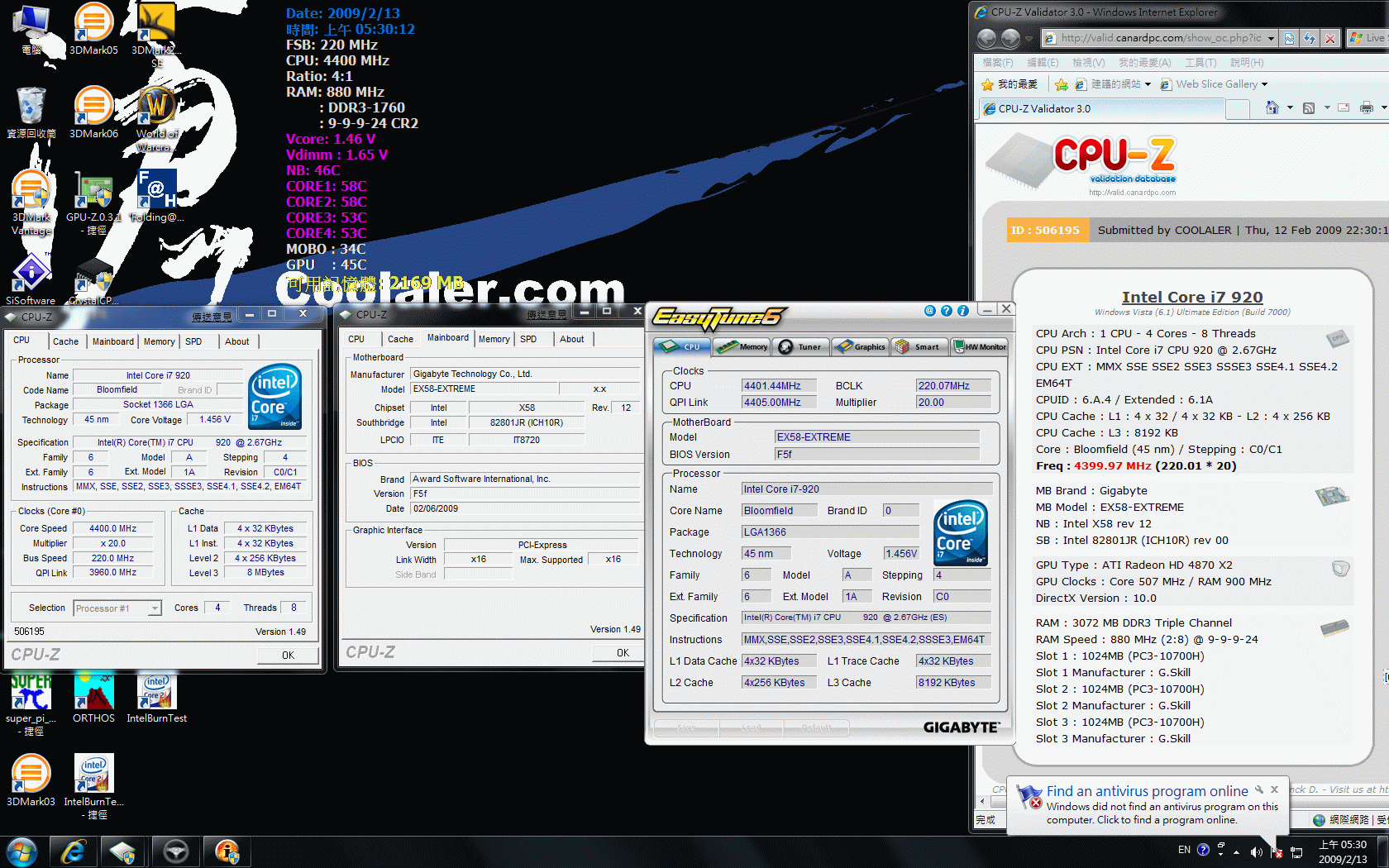Open IE 檔案(F) File menu
This screenshot has width=1389, height=868.
click(x=998, y=62)
